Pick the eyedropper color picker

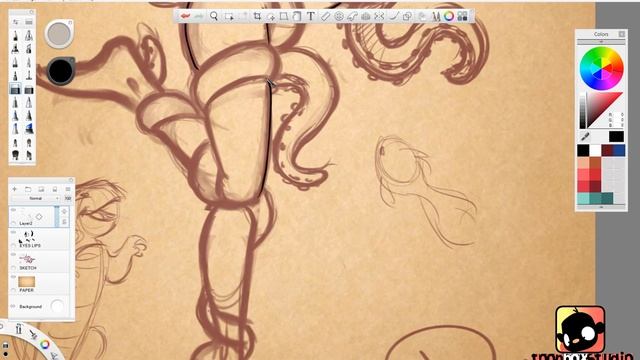pos(585,136)
